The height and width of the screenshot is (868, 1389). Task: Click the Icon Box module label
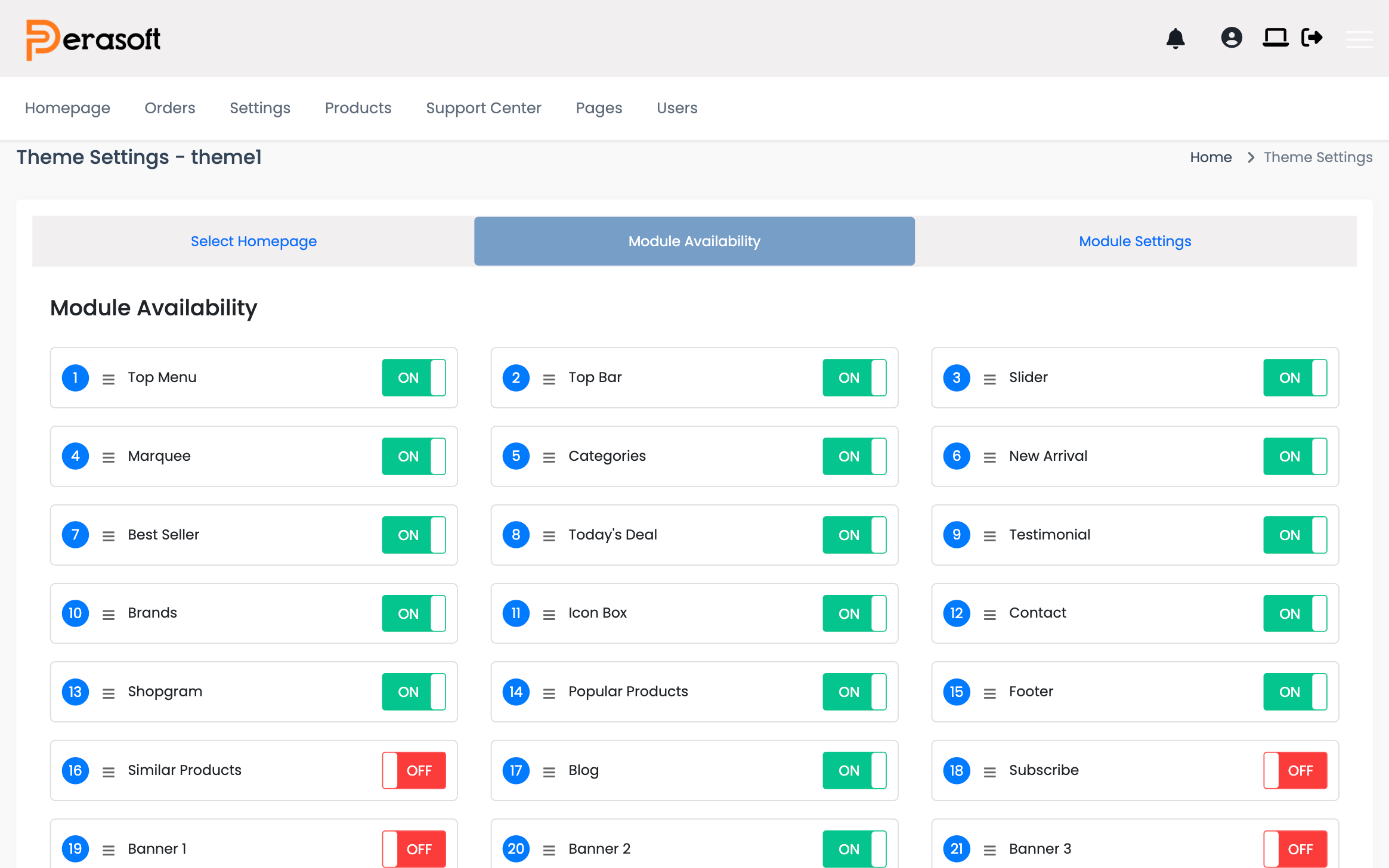coord(598,613)
